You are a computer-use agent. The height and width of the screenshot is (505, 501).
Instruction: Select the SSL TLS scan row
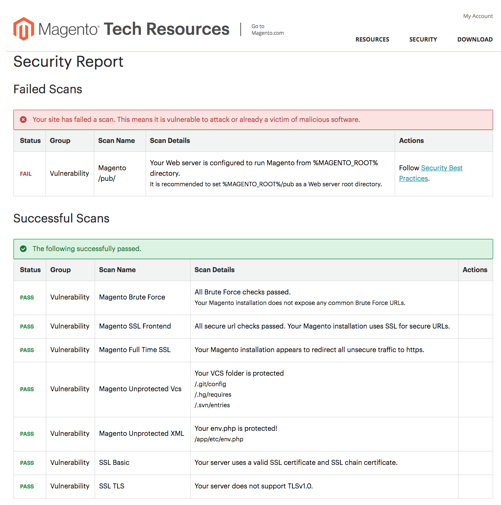(x=253, y=486)
